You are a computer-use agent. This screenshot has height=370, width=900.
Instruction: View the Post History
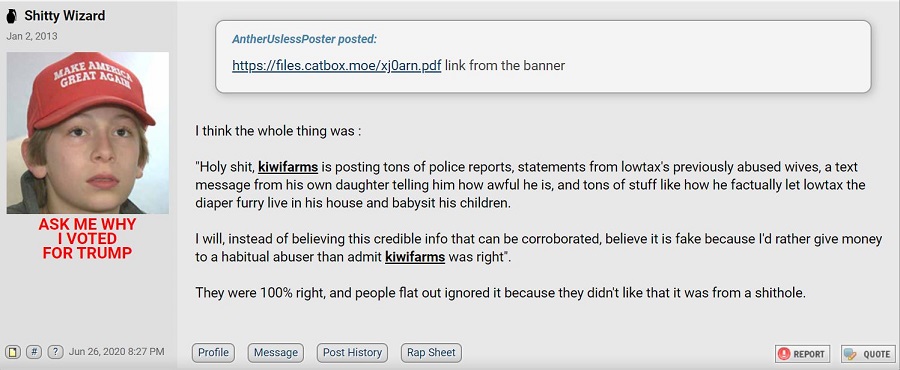(x=352, y=353)
